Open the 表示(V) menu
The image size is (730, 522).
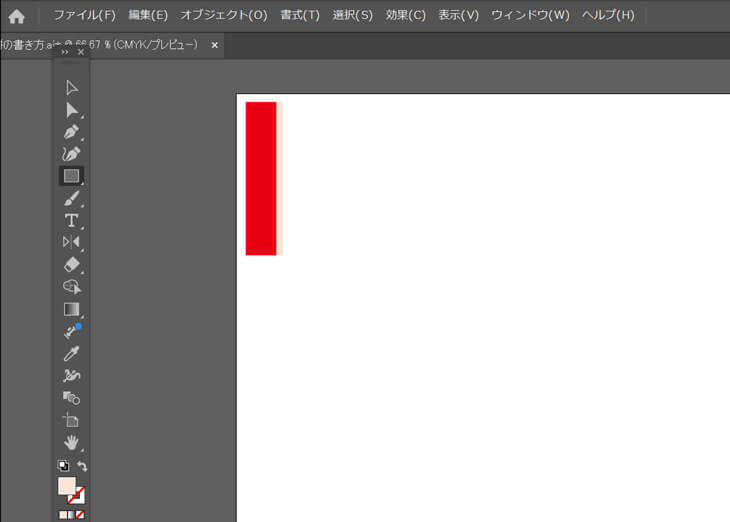[x=459, y=15]
